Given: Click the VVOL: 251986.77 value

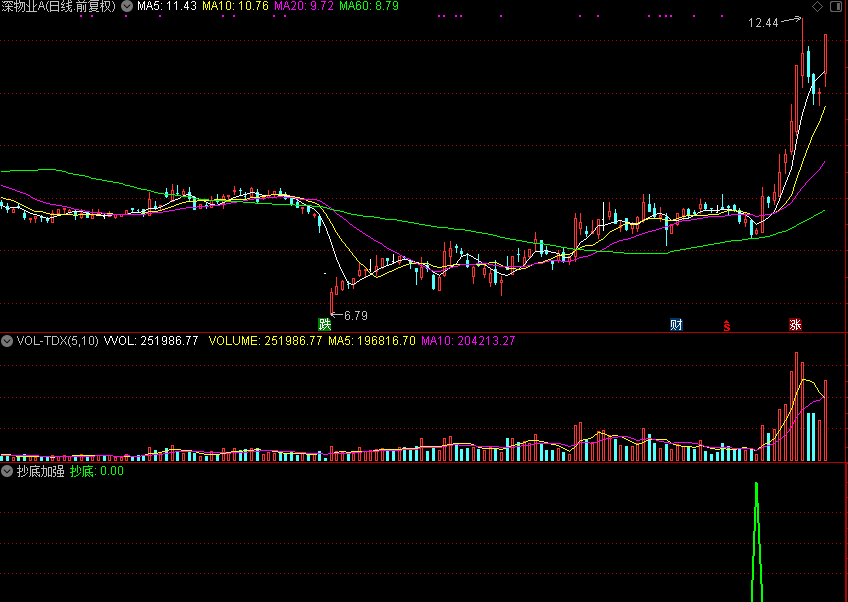Looking at the screenshot, I should 151,341.
